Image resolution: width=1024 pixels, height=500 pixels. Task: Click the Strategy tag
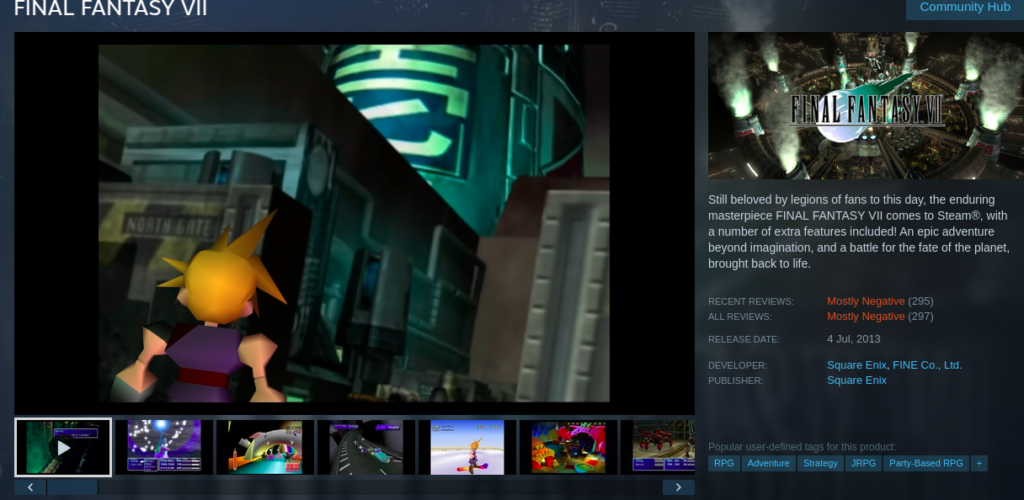tap(820, 463)
